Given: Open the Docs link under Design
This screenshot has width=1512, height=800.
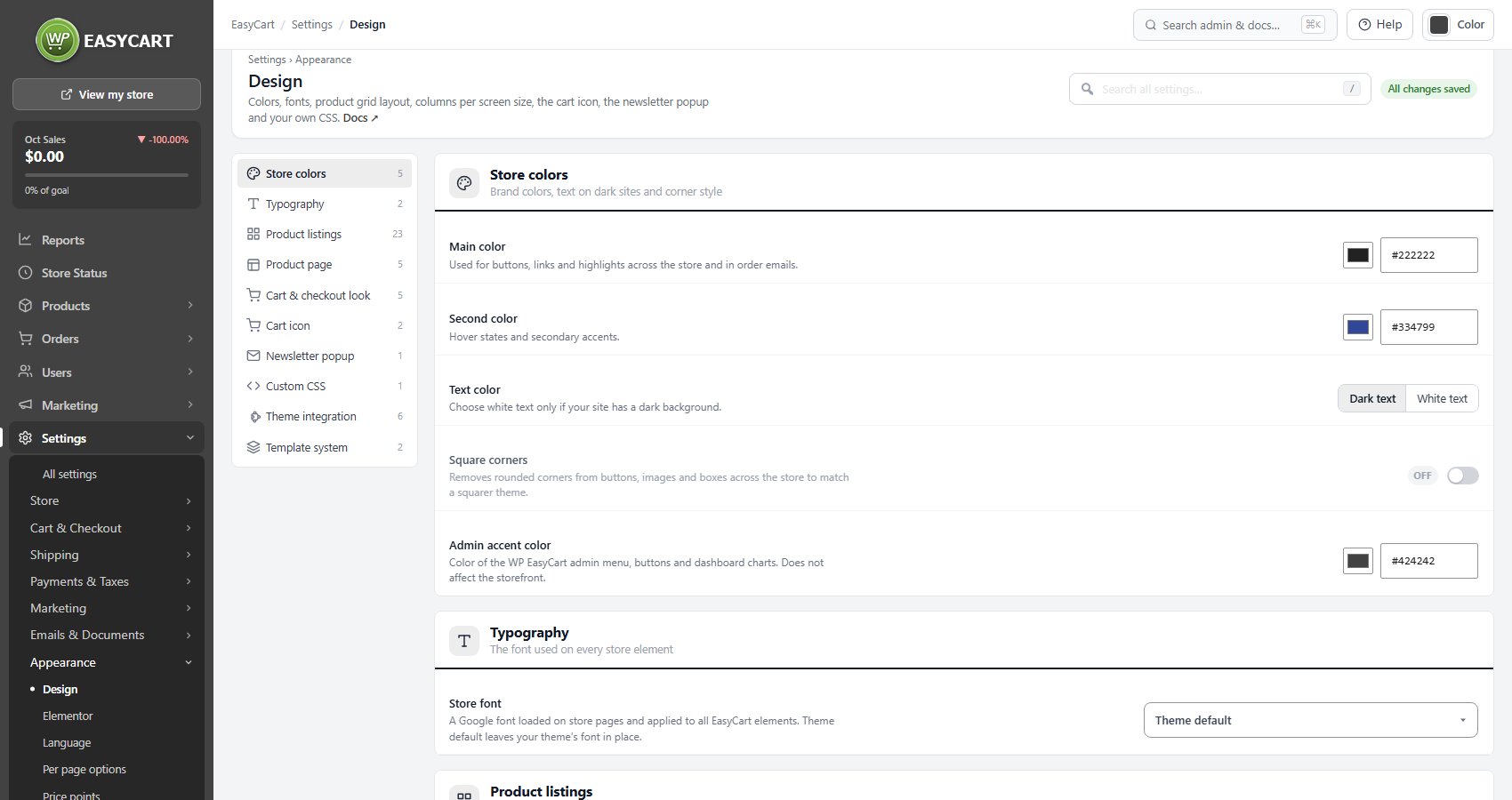Looking at the screenshot, I should pos(360,117).
